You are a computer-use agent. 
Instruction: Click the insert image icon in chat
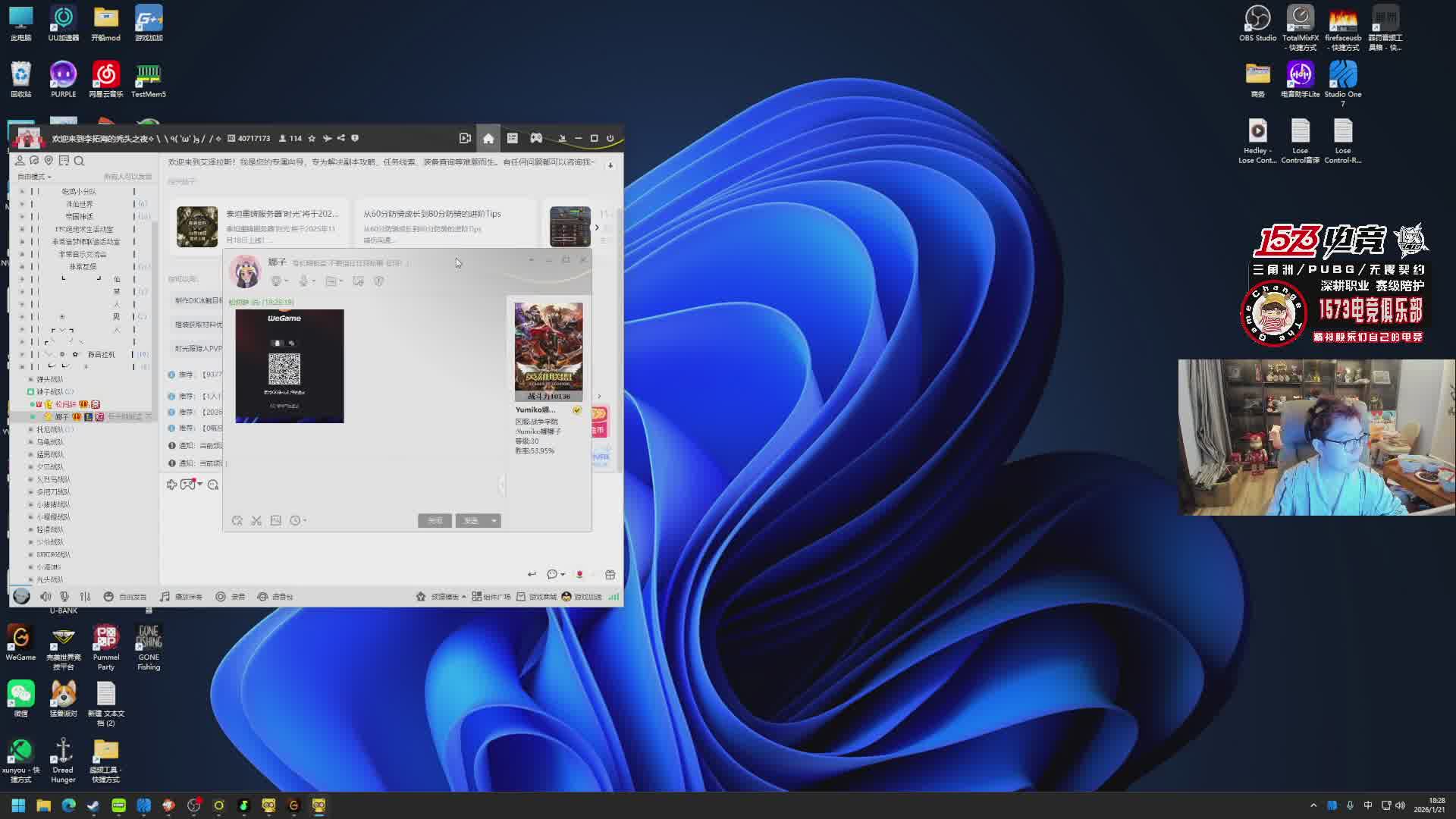pos(276,520)
